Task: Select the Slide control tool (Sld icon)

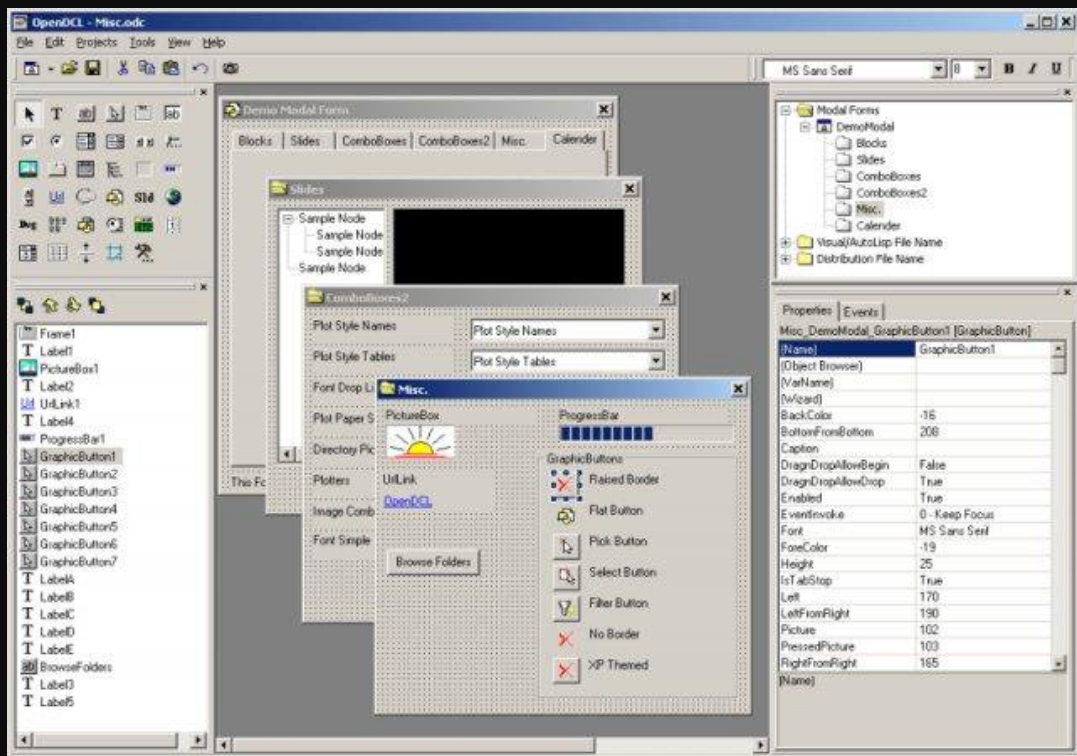Action: point(144,198)
